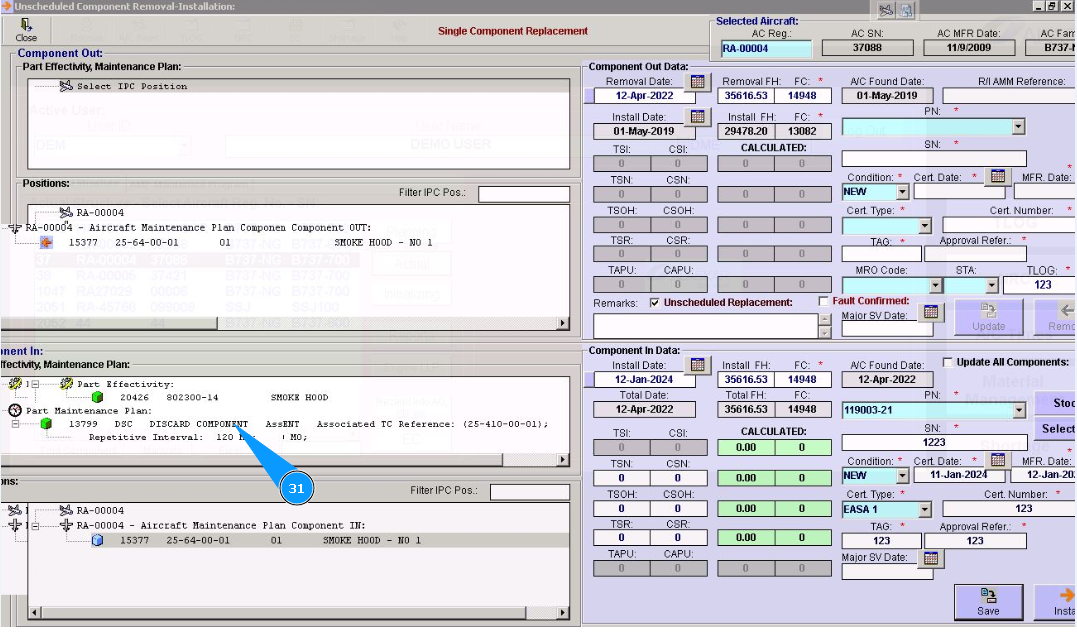1077x633 pixels.
Task: Open Major SV Date calendar in Component In Data
Action: 931,558
